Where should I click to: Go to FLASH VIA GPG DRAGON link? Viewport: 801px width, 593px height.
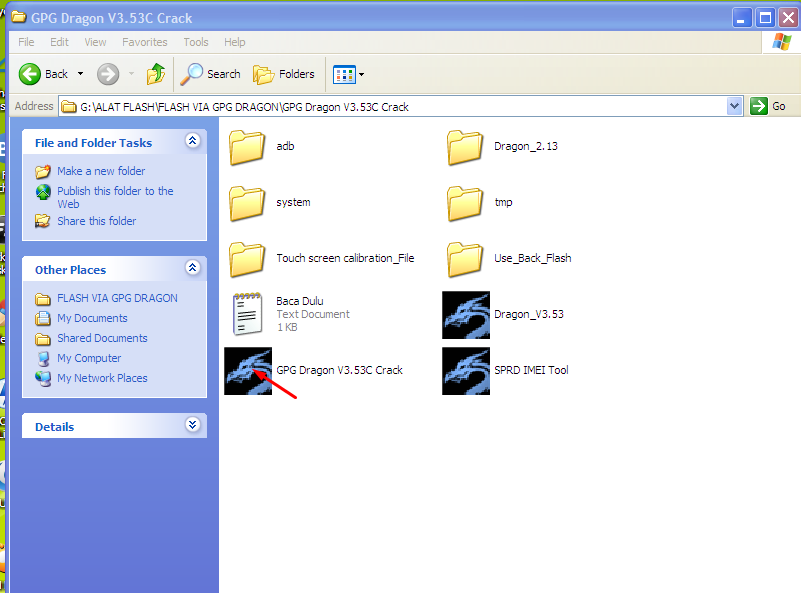(x=117, y=298)
